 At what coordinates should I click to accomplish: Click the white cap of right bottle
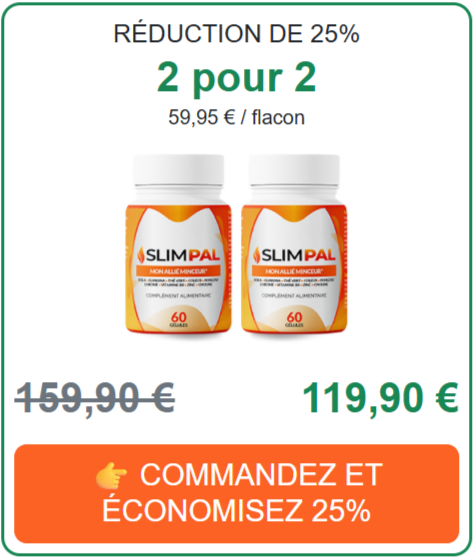(x=294, y=170)
